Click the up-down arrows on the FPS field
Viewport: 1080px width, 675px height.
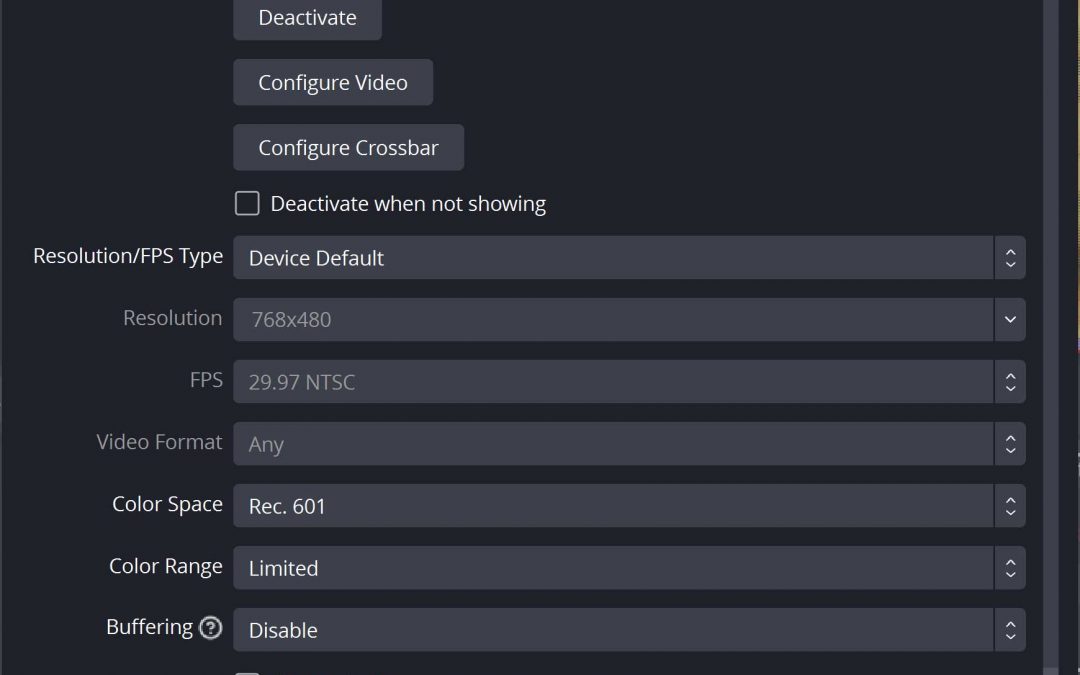[x=1010, y=382]
